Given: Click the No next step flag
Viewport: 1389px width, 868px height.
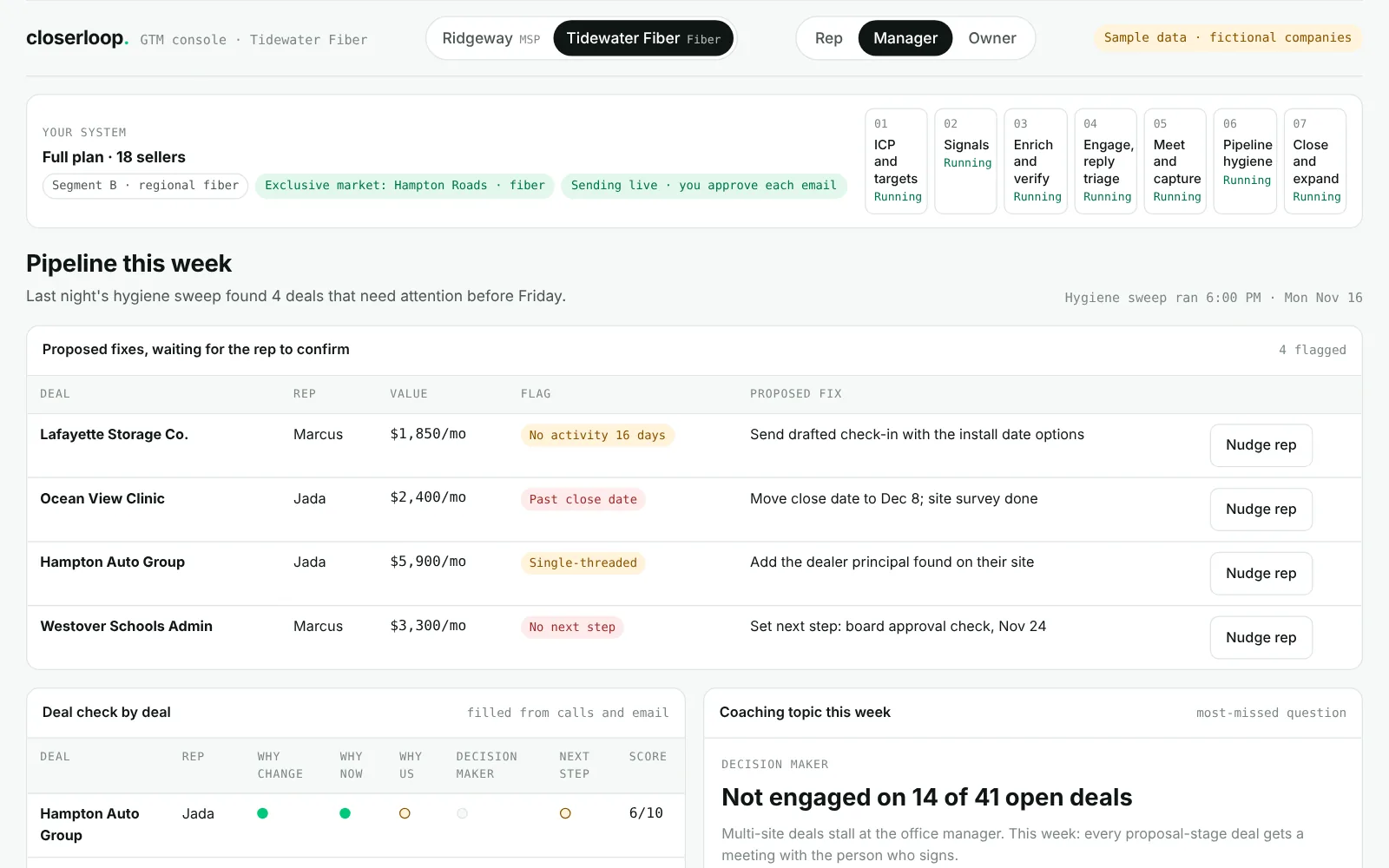Looking at the screenshot, I should coord(572,628).
